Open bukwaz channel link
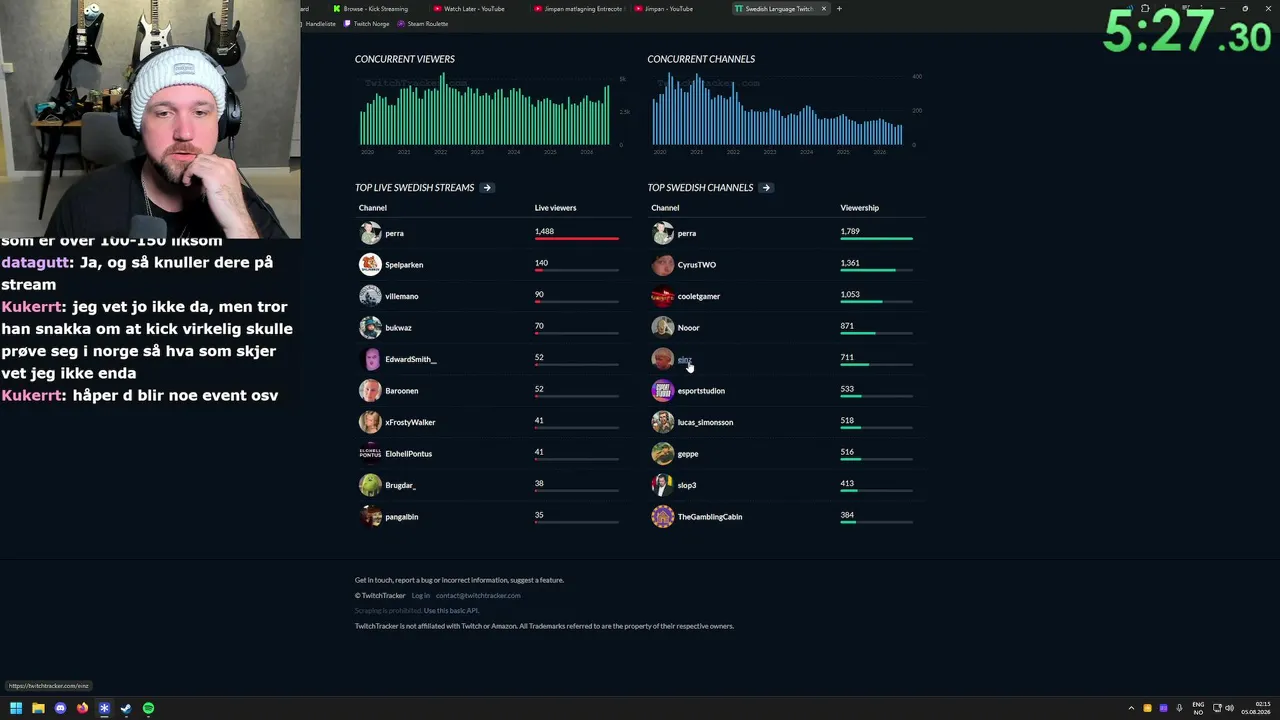The height and width of the screenshot is (720, 1280). click(398, 328)
